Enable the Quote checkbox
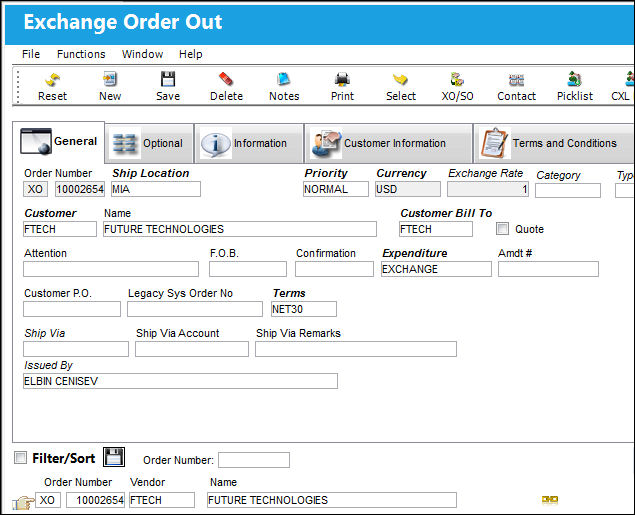Viewport: 635px width, 515px height. pyautogui.click(x=502, y=229)
